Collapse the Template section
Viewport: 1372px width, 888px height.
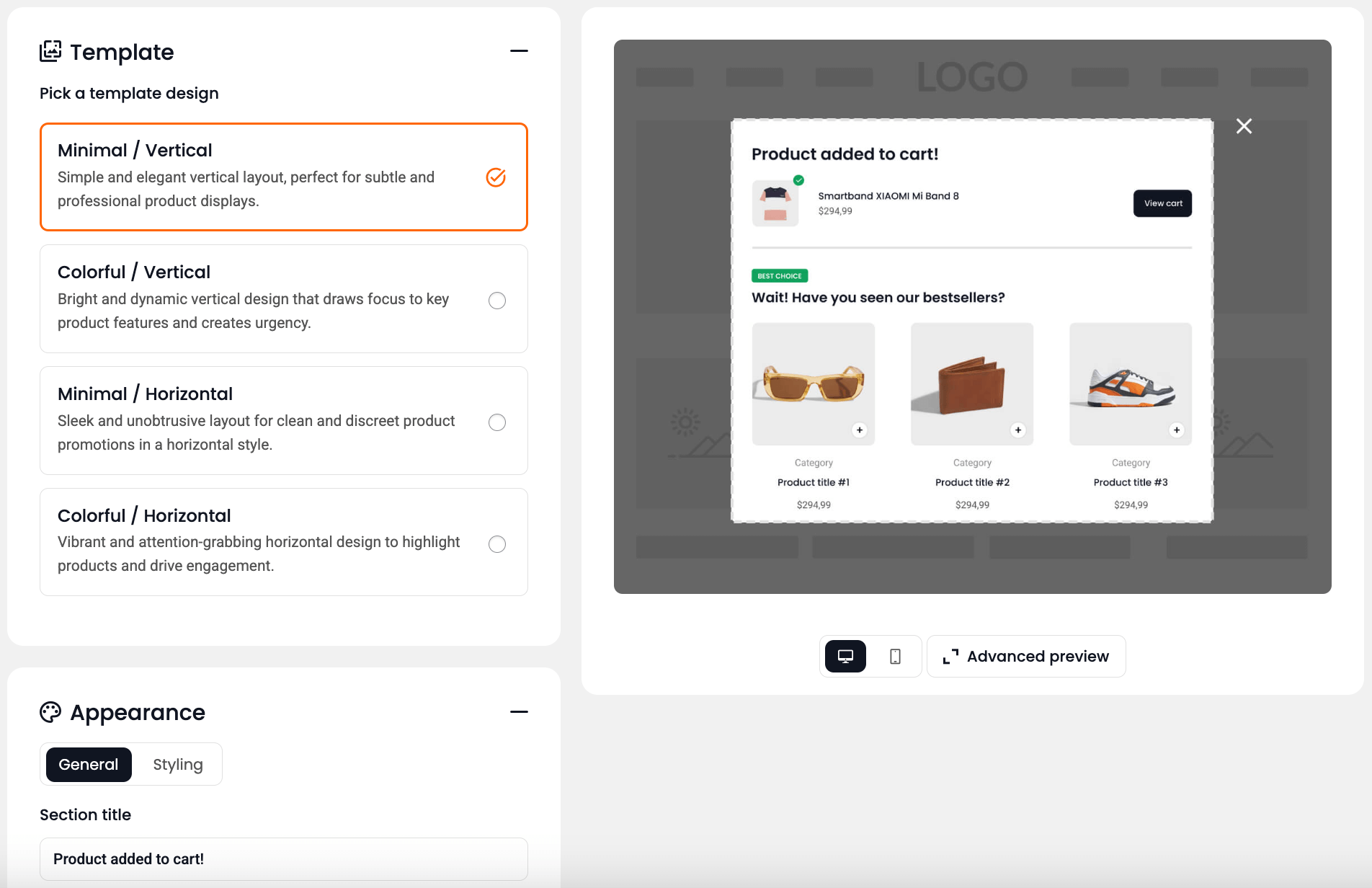tap(519, 51)
